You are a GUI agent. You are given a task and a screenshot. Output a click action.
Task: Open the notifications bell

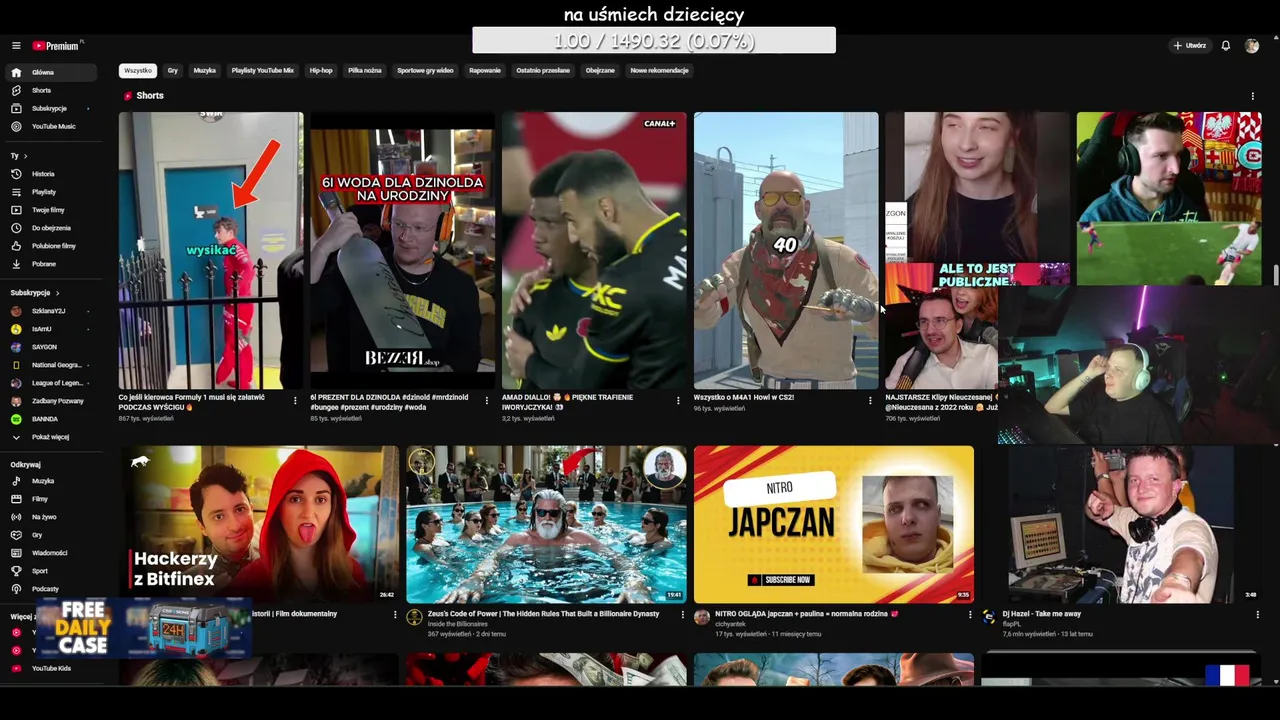[x=1225, y=46]
